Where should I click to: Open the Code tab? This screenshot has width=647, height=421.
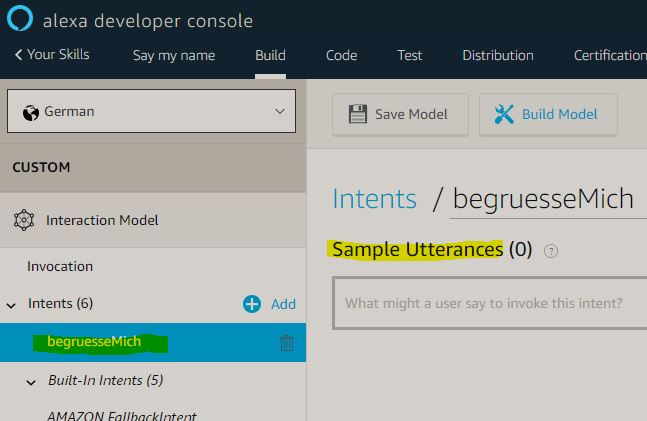[341, 55]
